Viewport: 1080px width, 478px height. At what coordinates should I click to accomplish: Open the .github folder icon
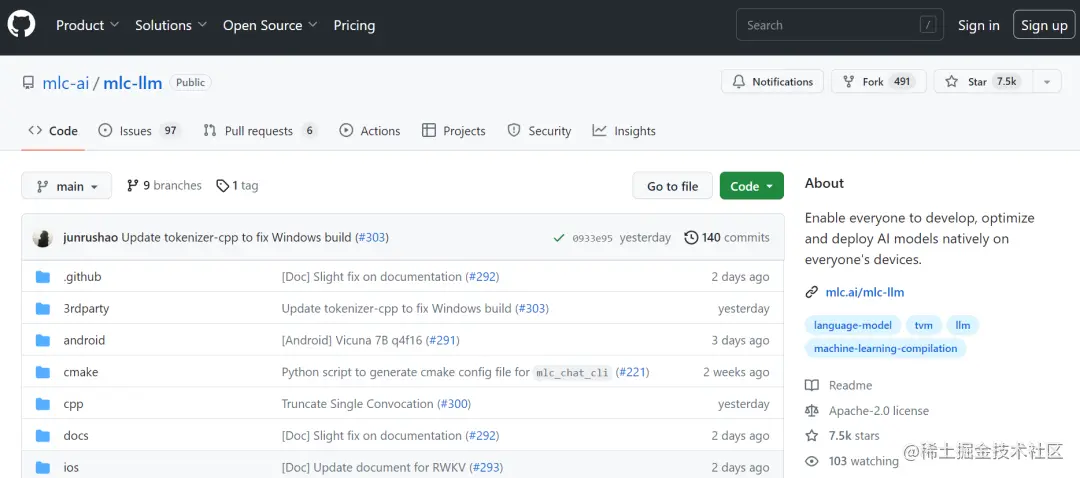pyautogui.click(x=43, y=277)
